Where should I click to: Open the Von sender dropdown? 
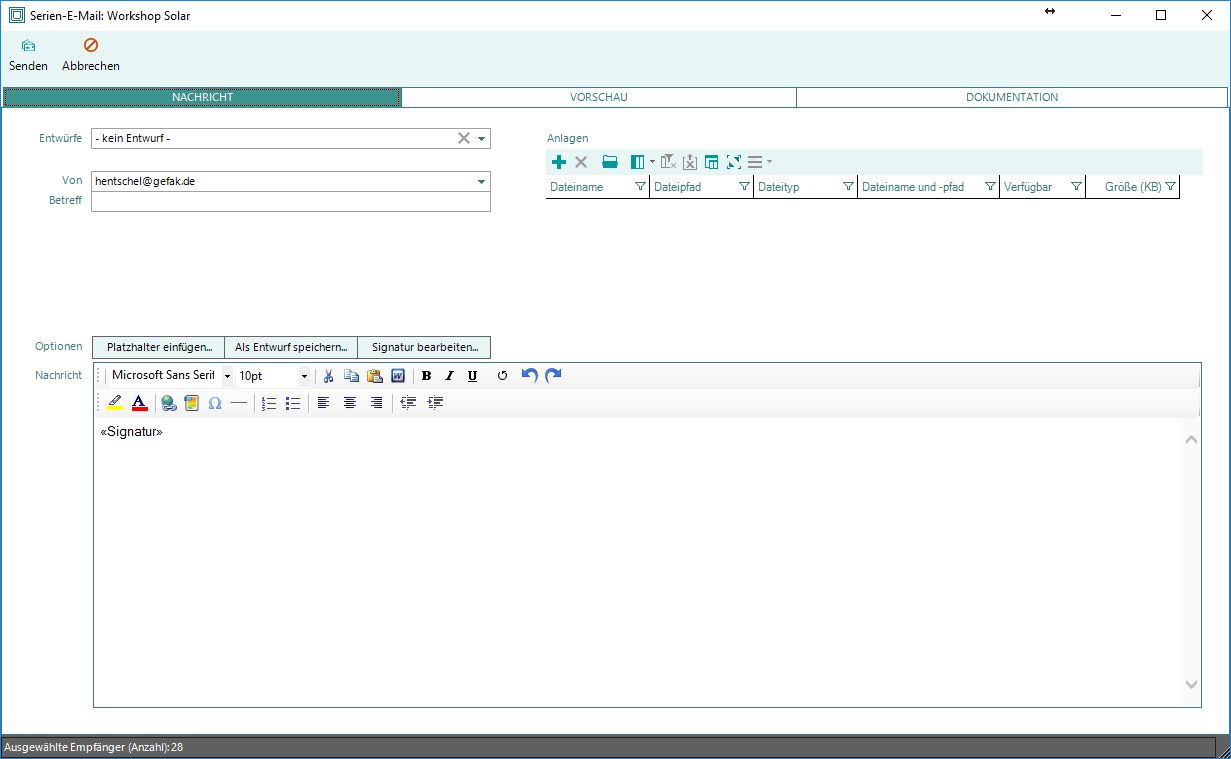(x=482, y=182)
